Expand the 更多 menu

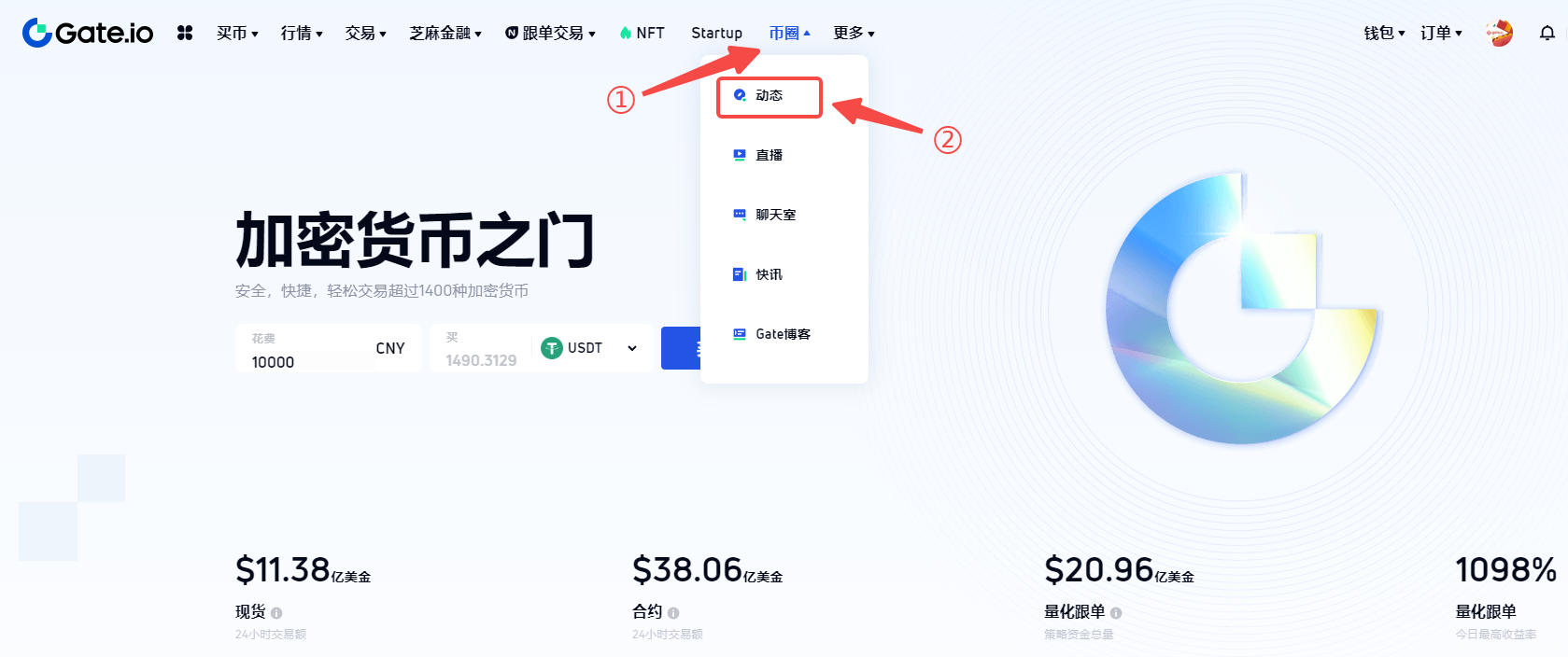coord(854,34)
